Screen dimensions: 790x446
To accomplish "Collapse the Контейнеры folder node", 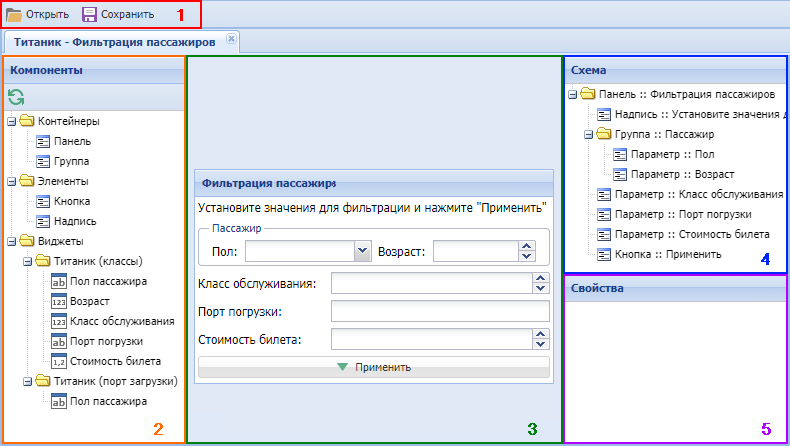I will [11, 122].
